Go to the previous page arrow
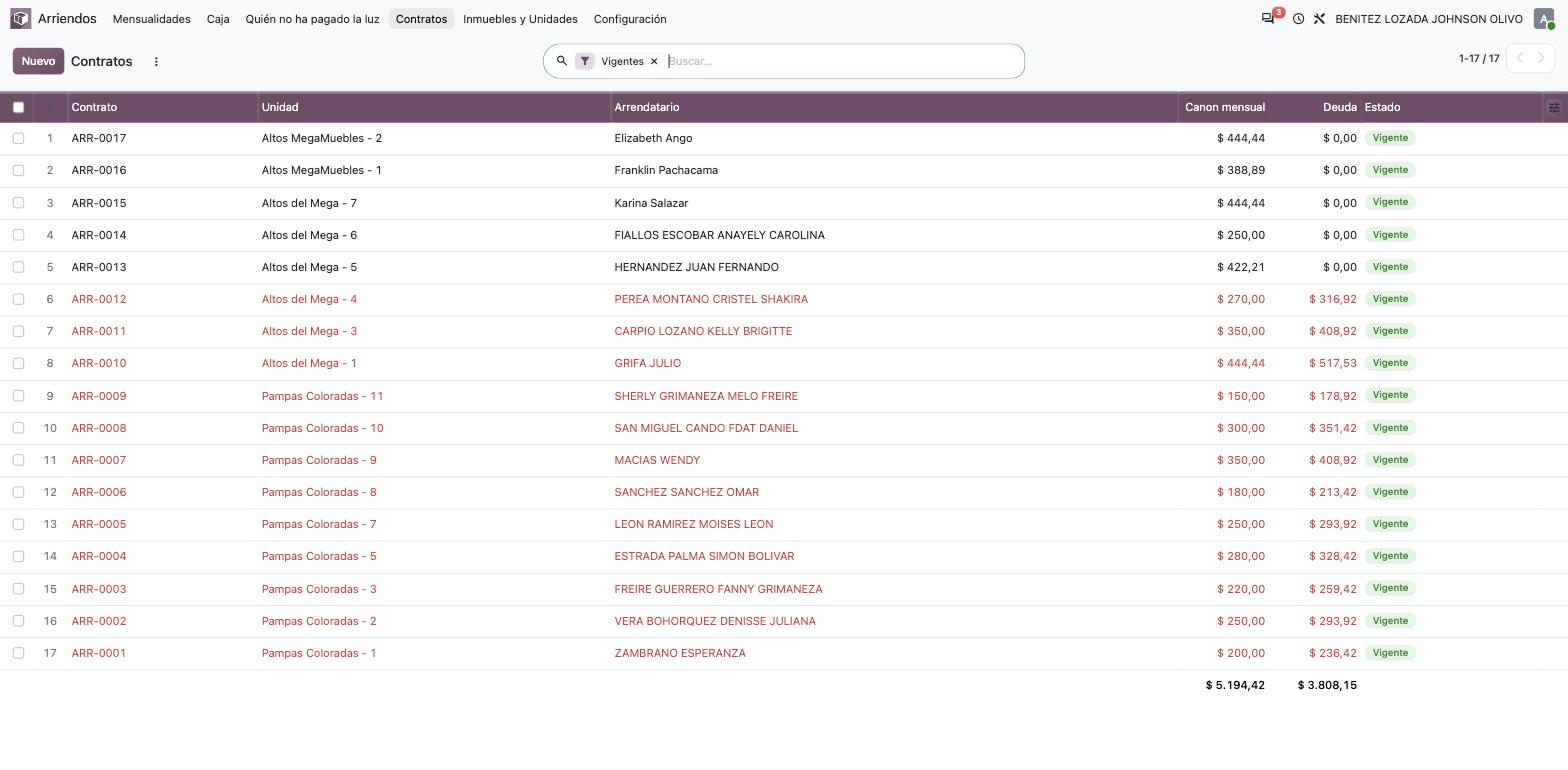The width and height of the screenshot is (1568, 770). (x=1519, y=58)
